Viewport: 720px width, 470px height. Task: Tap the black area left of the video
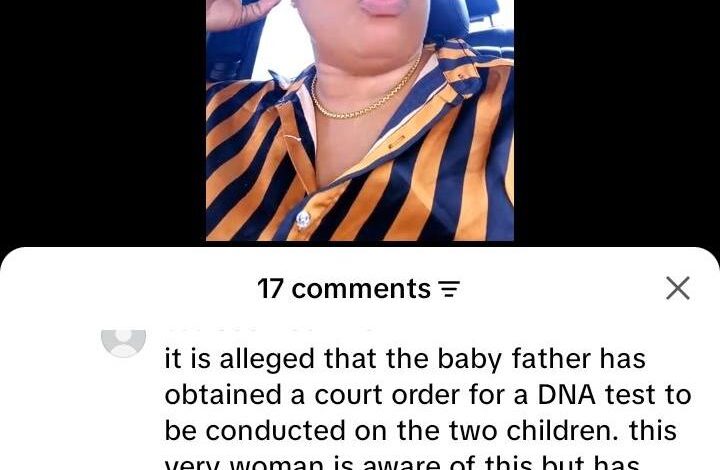[x=103, y=120]
